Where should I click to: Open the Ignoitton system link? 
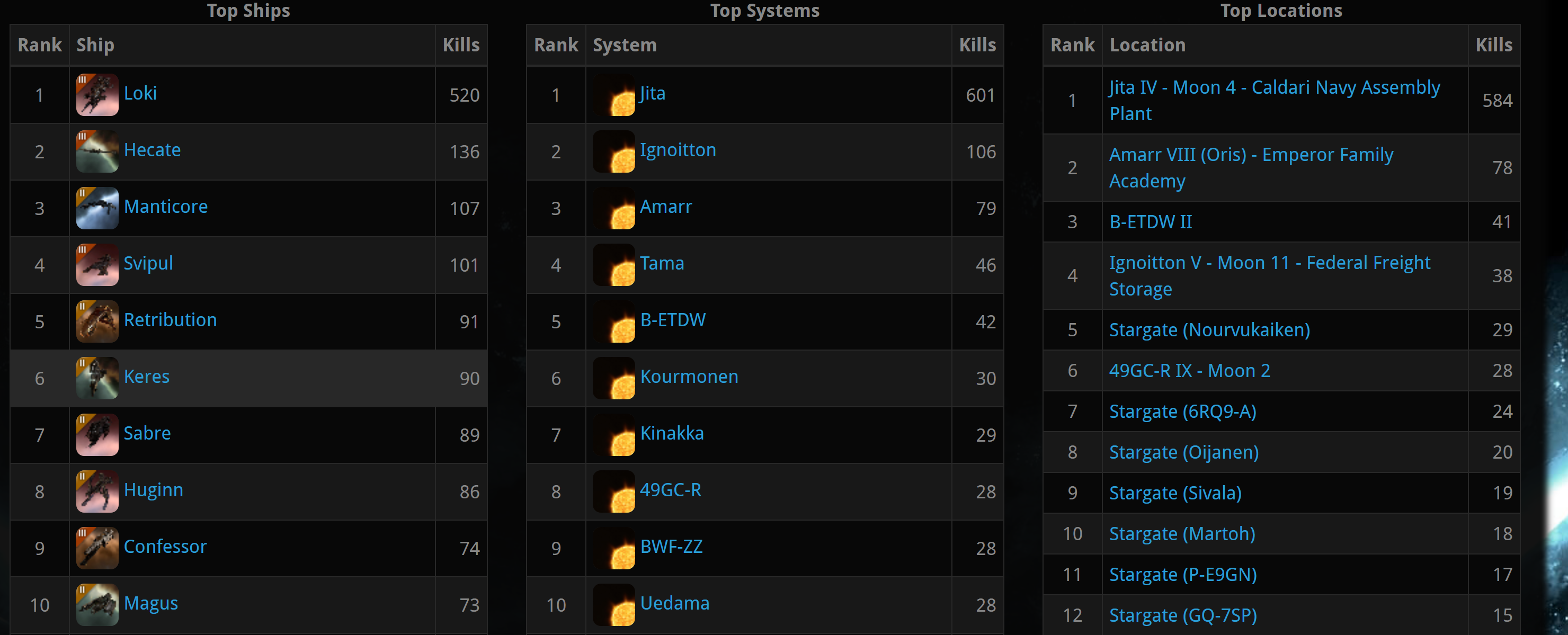pos(678,150)
